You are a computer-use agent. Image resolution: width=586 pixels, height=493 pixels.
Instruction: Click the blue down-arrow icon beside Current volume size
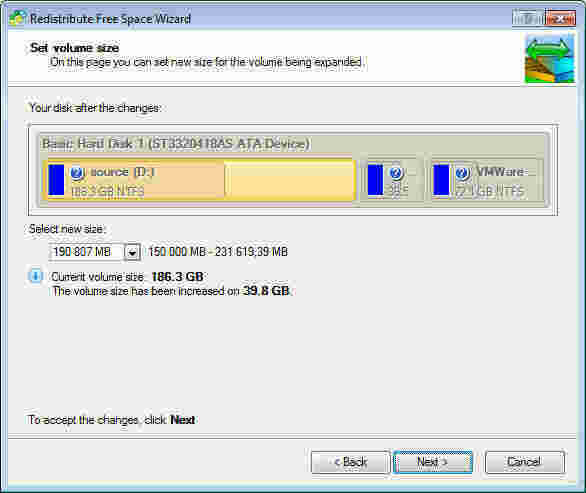36,276
